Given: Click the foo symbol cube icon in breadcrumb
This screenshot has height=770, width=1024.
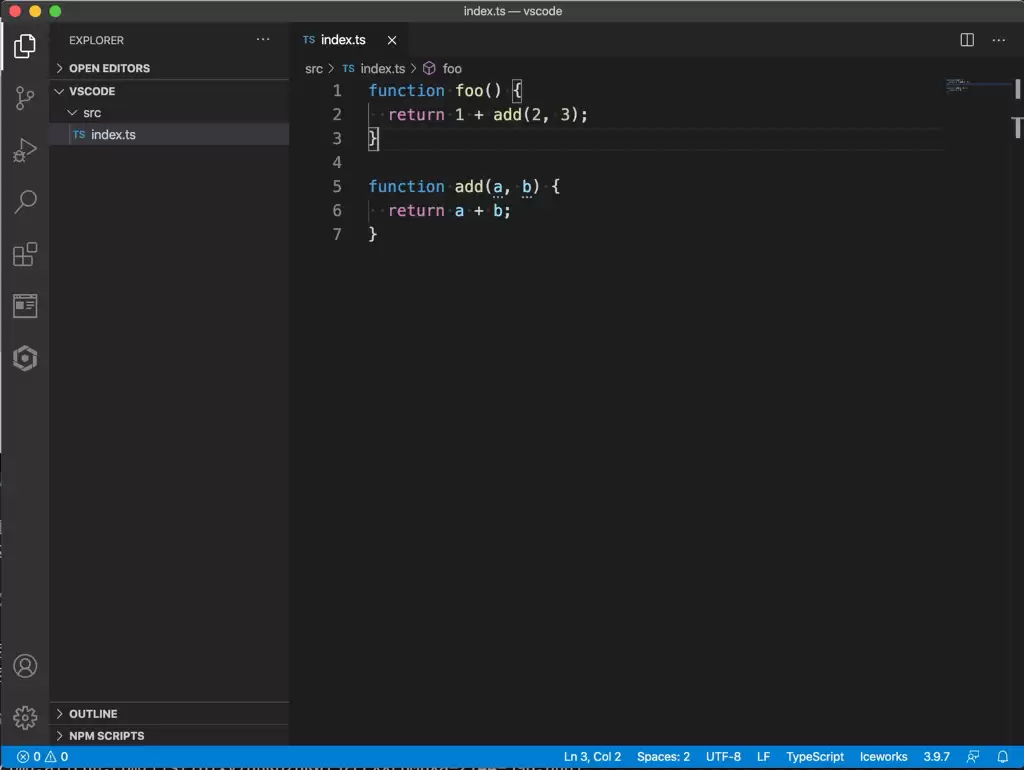Looking at the screenshot, I should point(429,69).
